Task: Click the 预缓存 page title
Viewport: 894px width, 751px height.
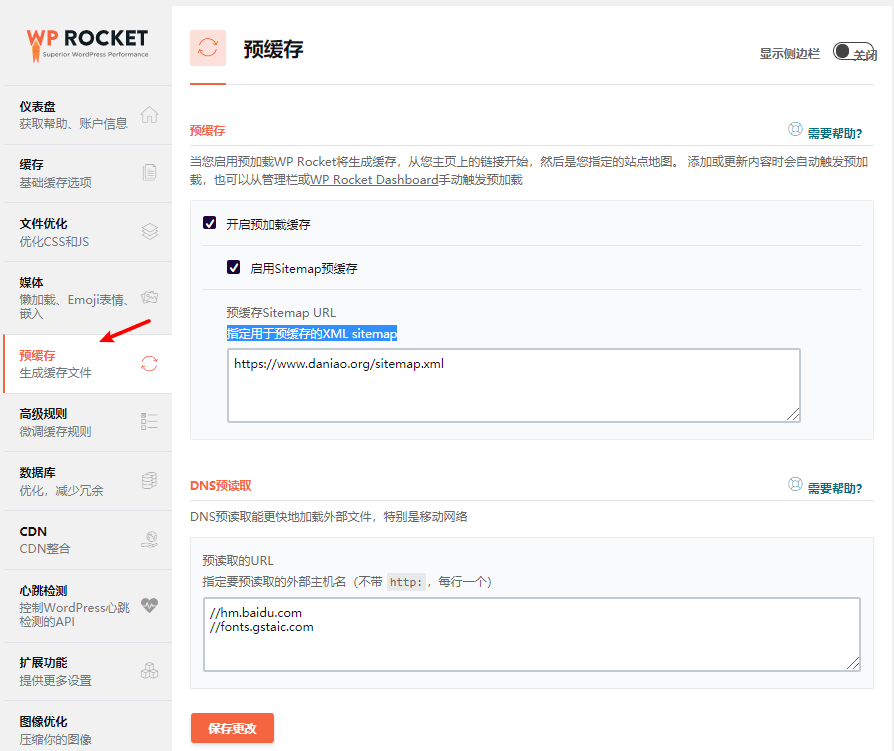Action: click(274, 50)
